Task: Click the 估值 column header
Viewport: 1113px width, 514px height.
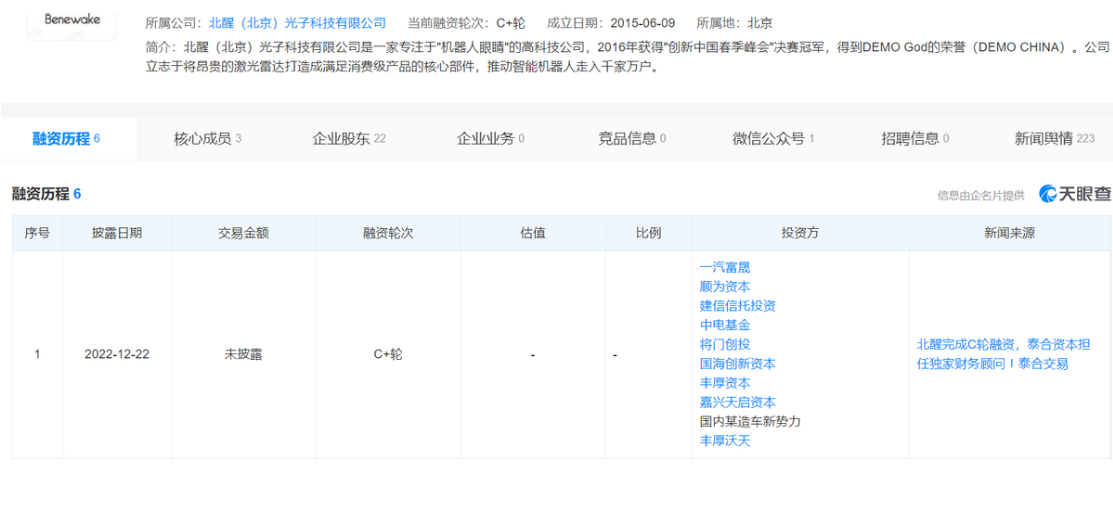Action: coord(532,233)
